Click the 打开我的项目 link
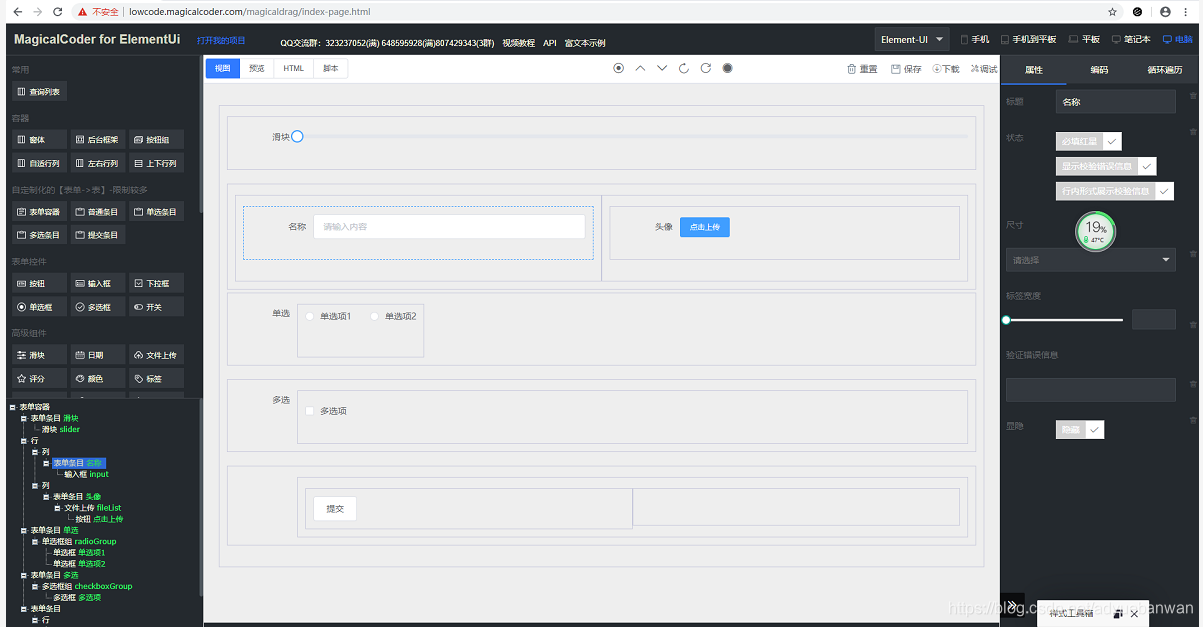This screenshot has height=627, width=1203. click(221, 41)
